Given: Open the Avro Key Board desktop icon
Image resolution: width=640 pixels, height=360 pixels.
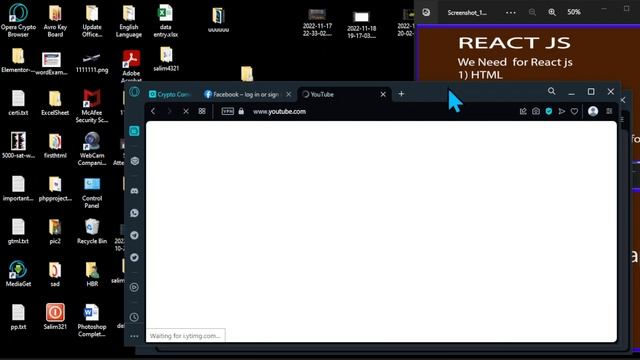Looking at the screenshot, I should (x=55, y=21).
